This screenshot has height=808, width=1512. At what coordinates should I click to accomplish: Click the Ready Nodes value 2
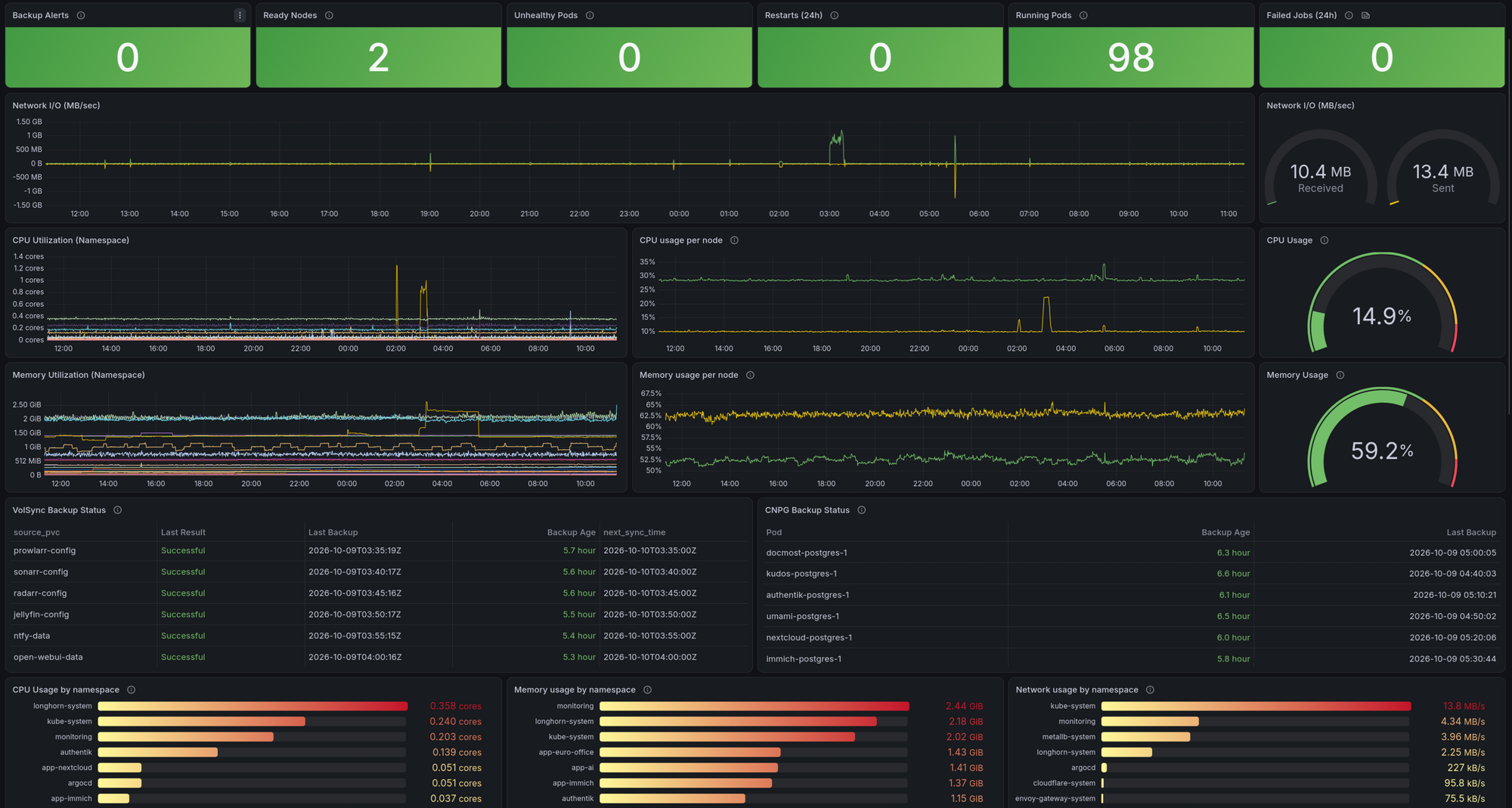coord(379,57)
